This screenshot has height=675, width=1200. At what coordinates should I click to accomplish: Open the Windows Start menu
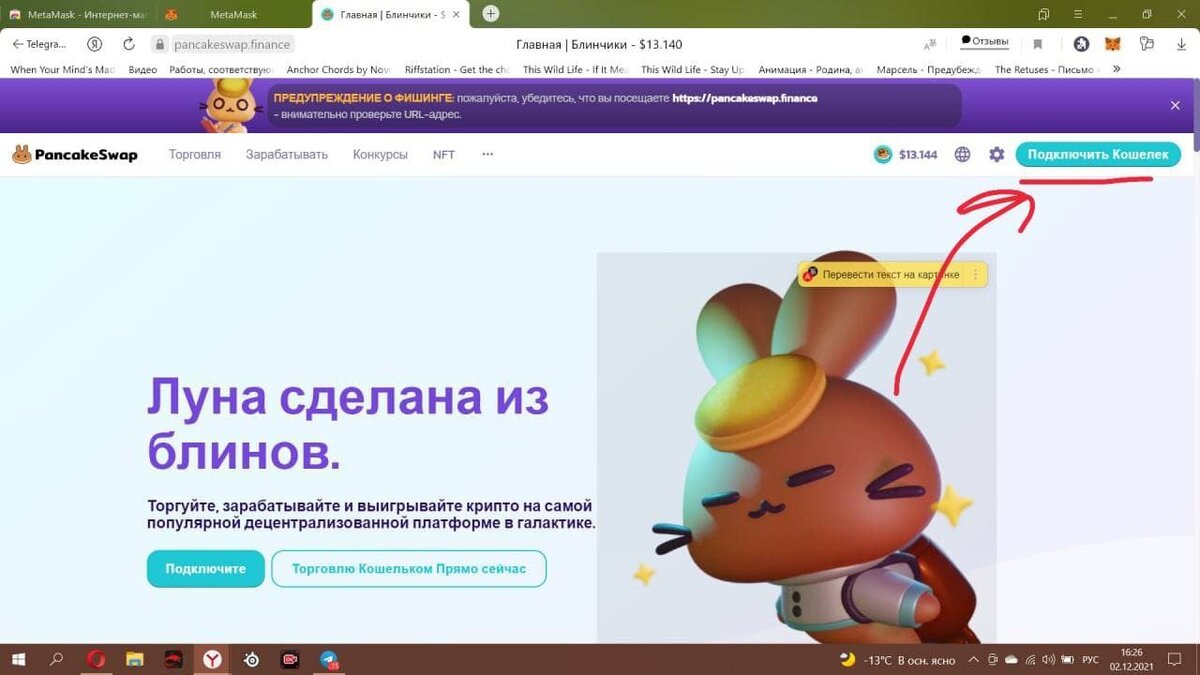click(18, 660)
